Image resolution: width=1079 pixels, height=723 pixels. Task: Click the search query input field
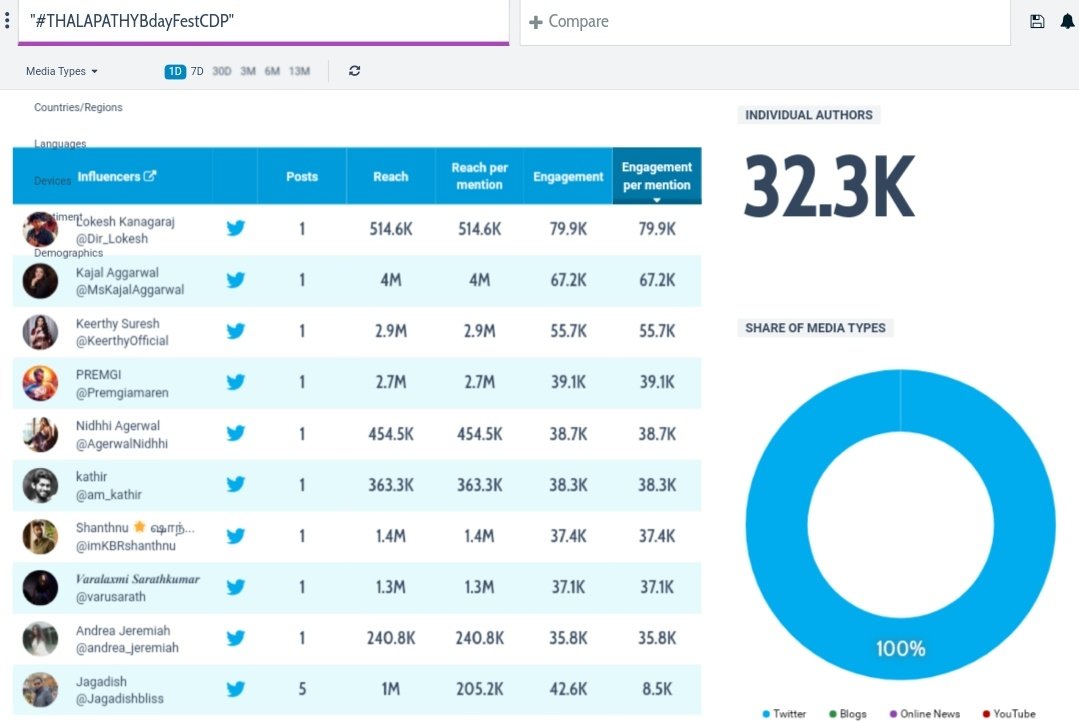(264, 21)
